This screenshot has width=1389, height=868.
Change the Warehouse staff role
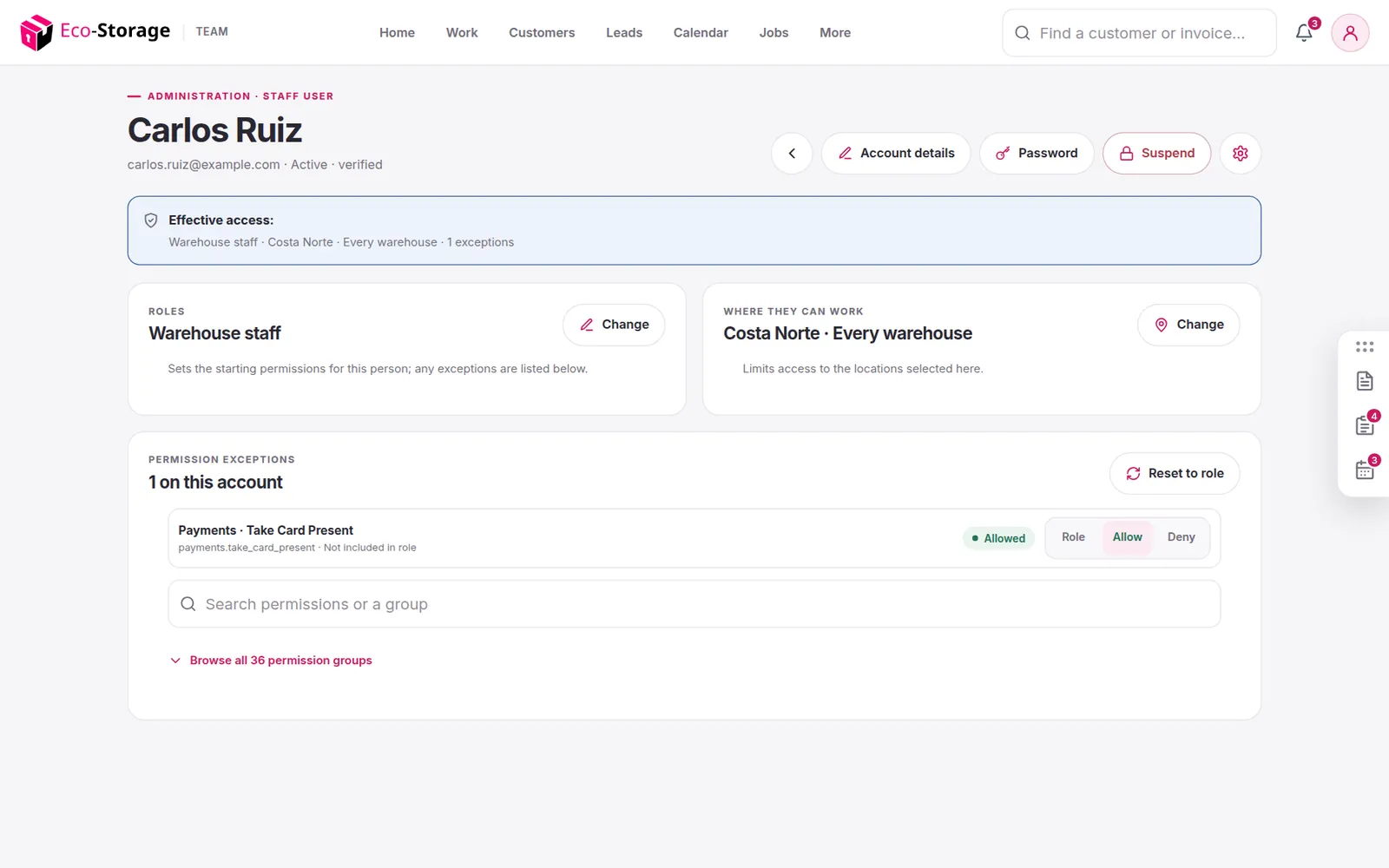coord(614,325)
